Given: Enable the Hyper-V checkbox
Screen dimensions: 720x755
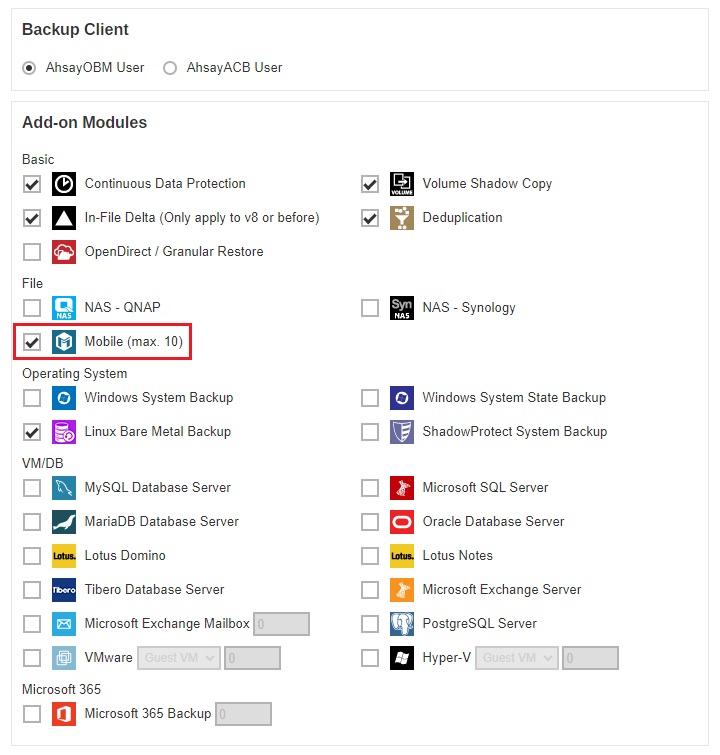Looking at the screenshot, I should coord(370,658).
